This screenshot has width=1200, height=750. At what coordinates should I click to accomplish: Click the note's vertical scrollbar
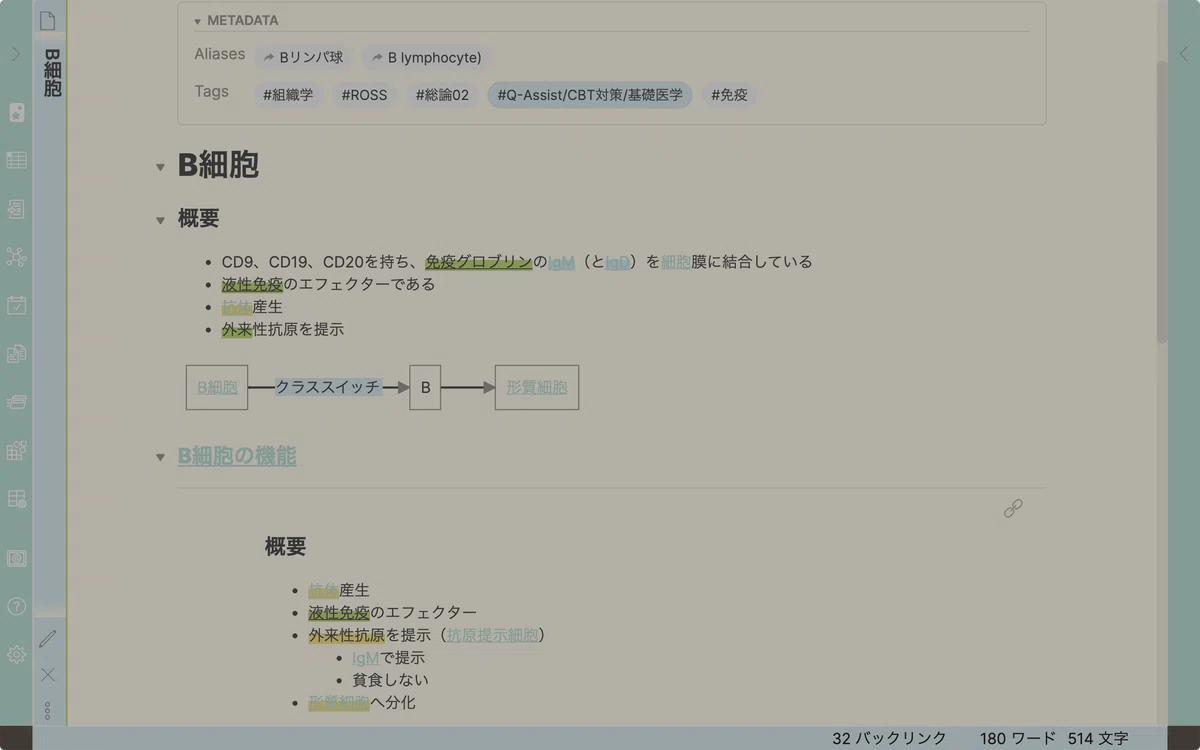click(x=1161, y=200)
